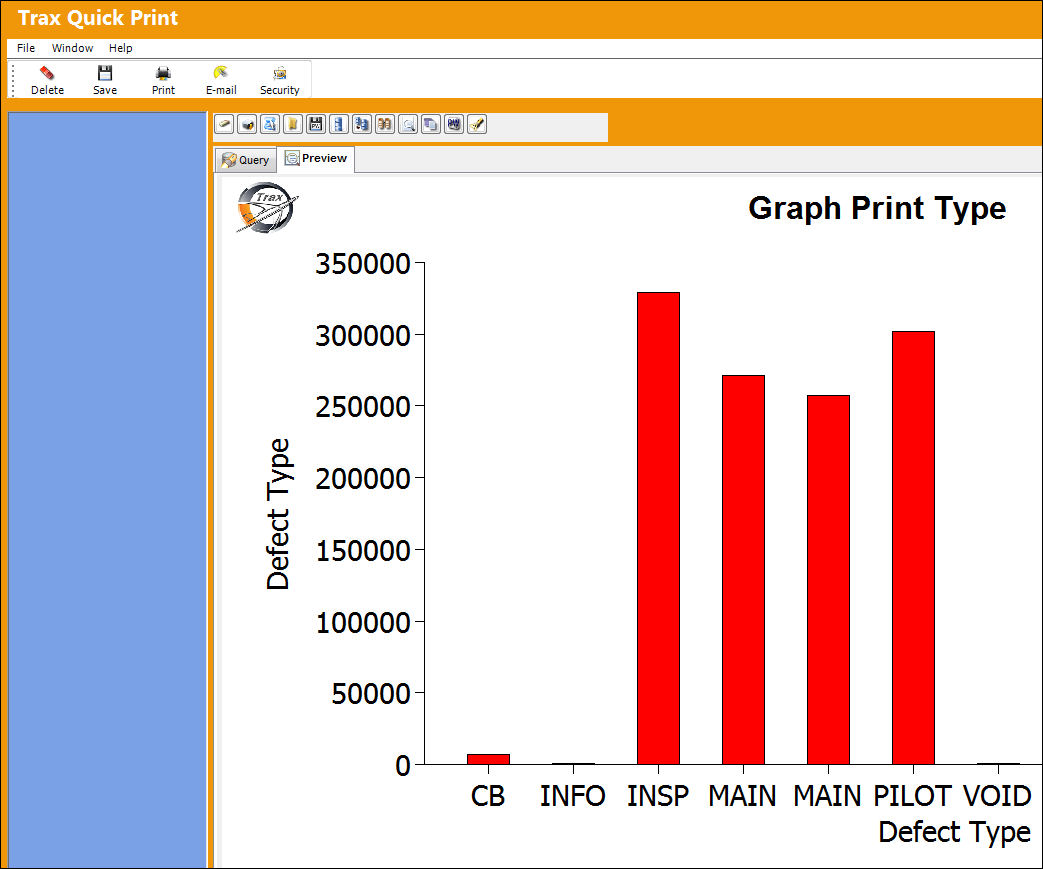
Task: Click the eraser icon in report toolbar
Action: [225, 124]
